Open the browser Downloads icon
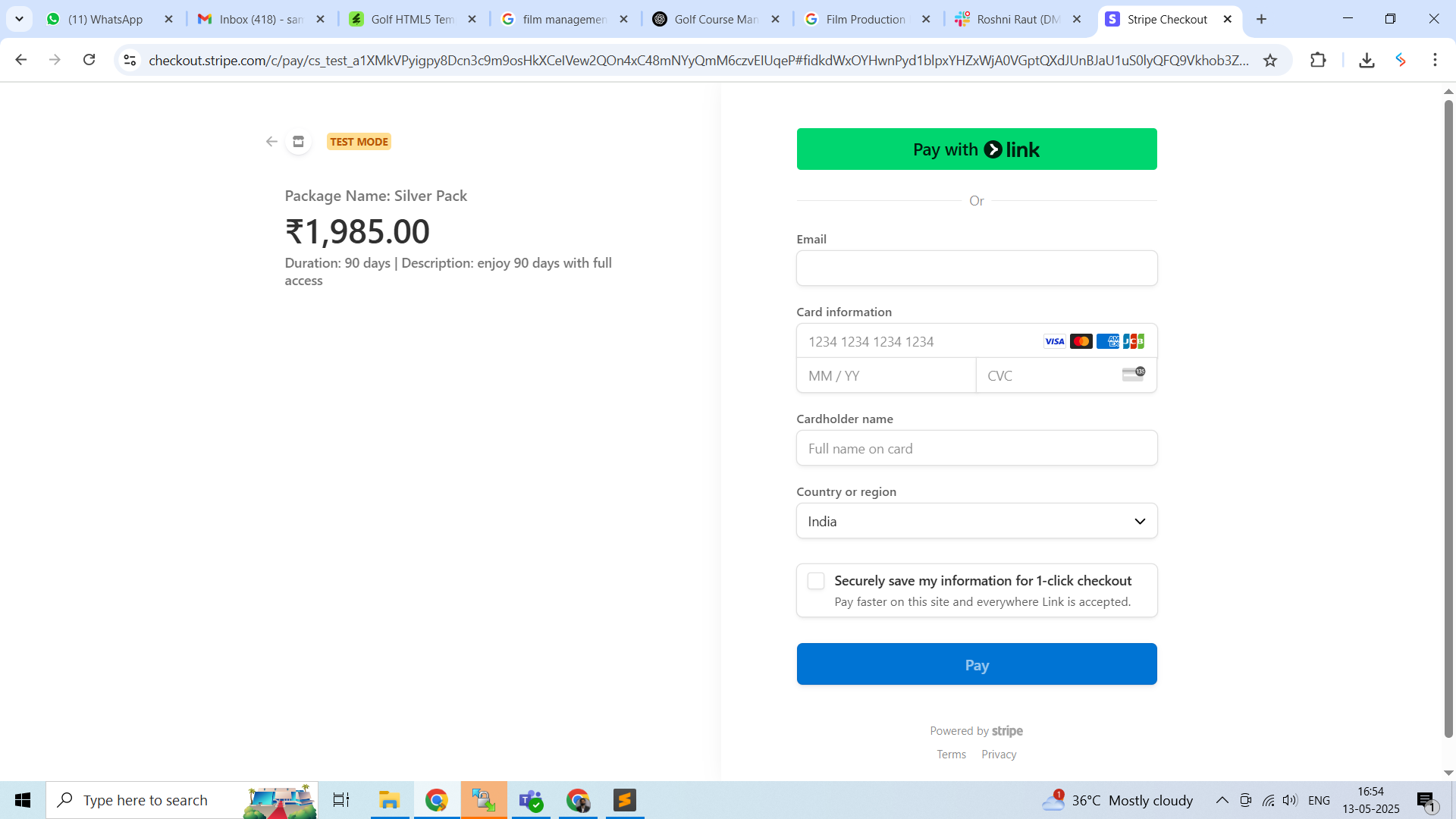 [1367, 61]
